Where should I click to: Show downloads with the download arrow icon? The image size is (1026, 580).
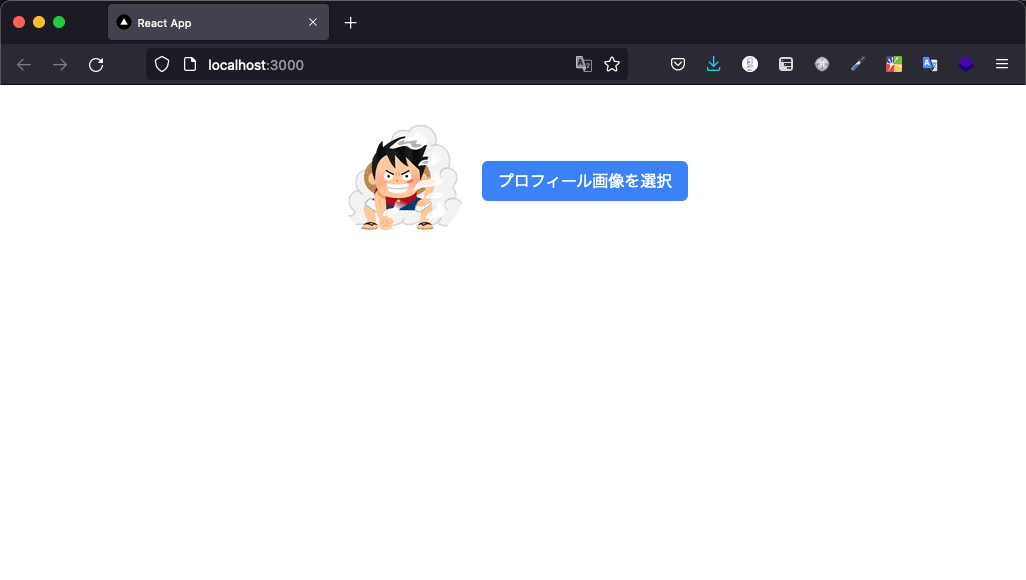pos(714,64)
